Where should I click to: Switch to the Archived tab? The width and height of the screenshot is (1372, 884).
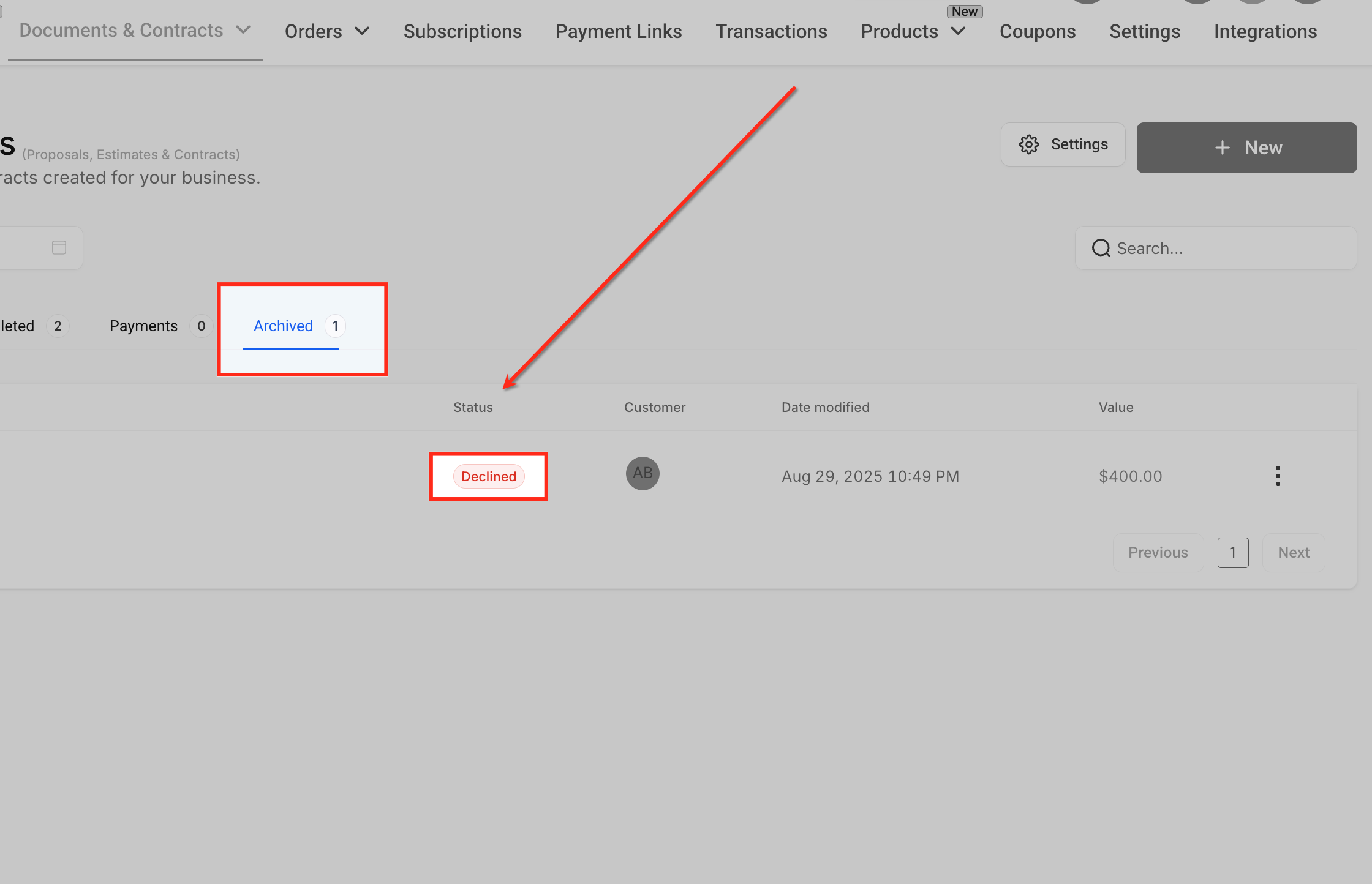[284, 326]
